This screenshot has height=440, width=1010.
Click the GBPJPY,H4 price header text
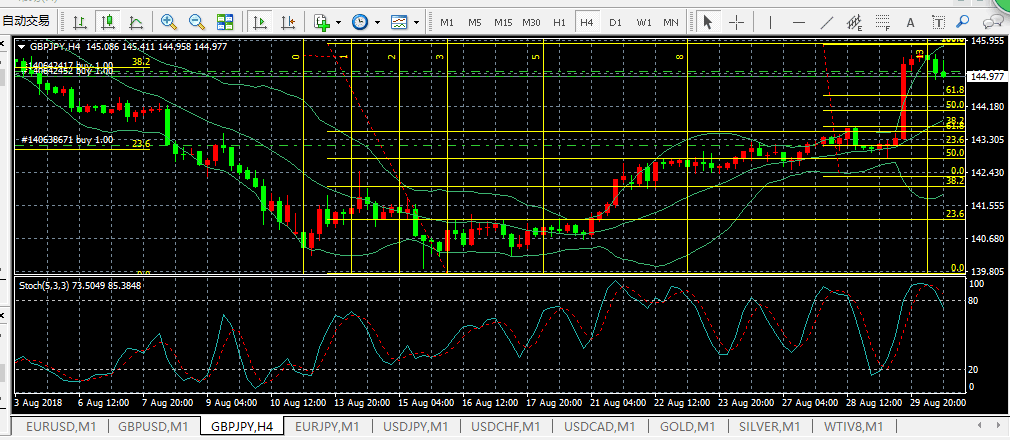point(128,46)
